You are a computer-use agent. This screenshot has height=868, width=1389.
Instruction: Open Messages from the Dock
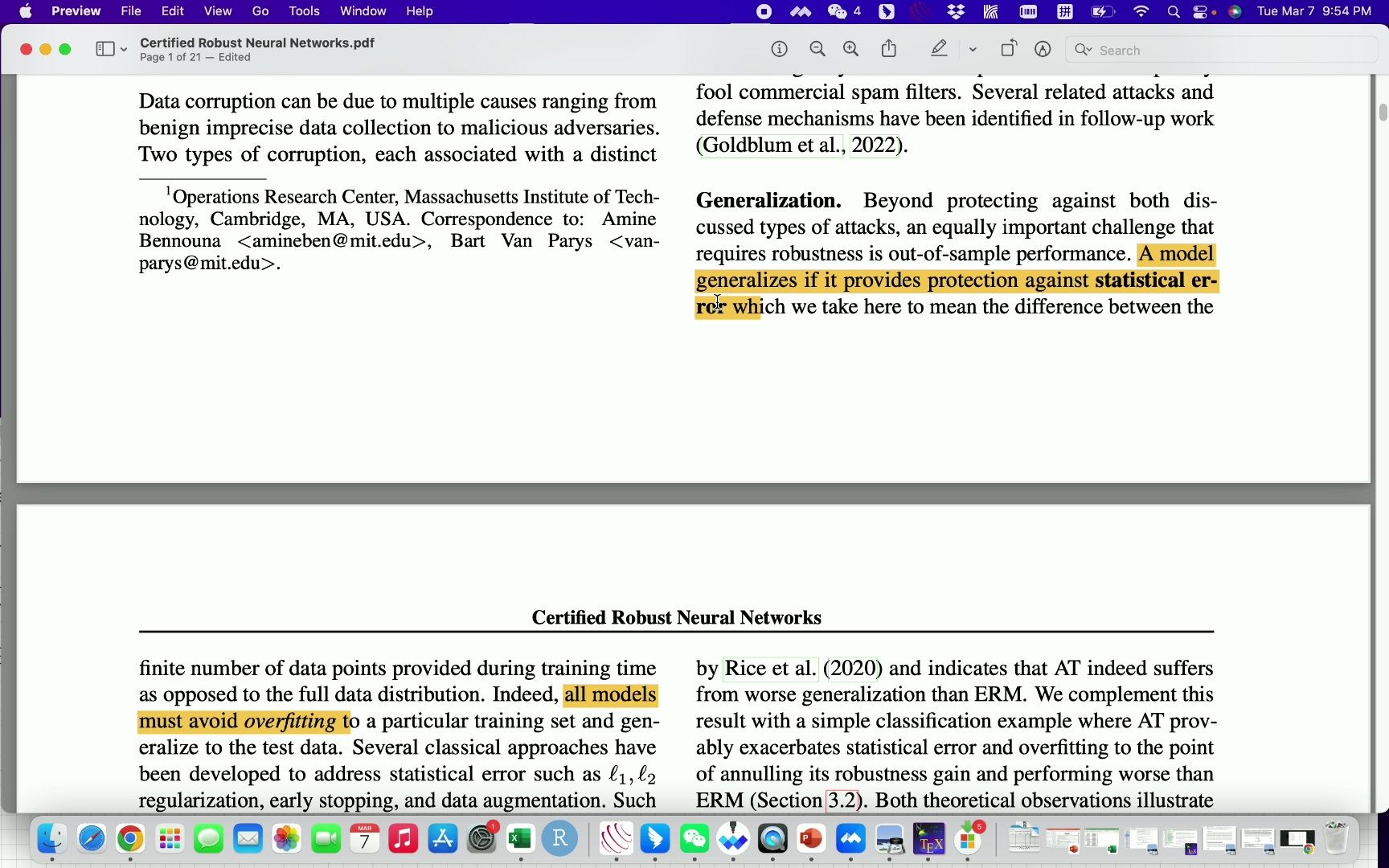[x=209, y=839]
